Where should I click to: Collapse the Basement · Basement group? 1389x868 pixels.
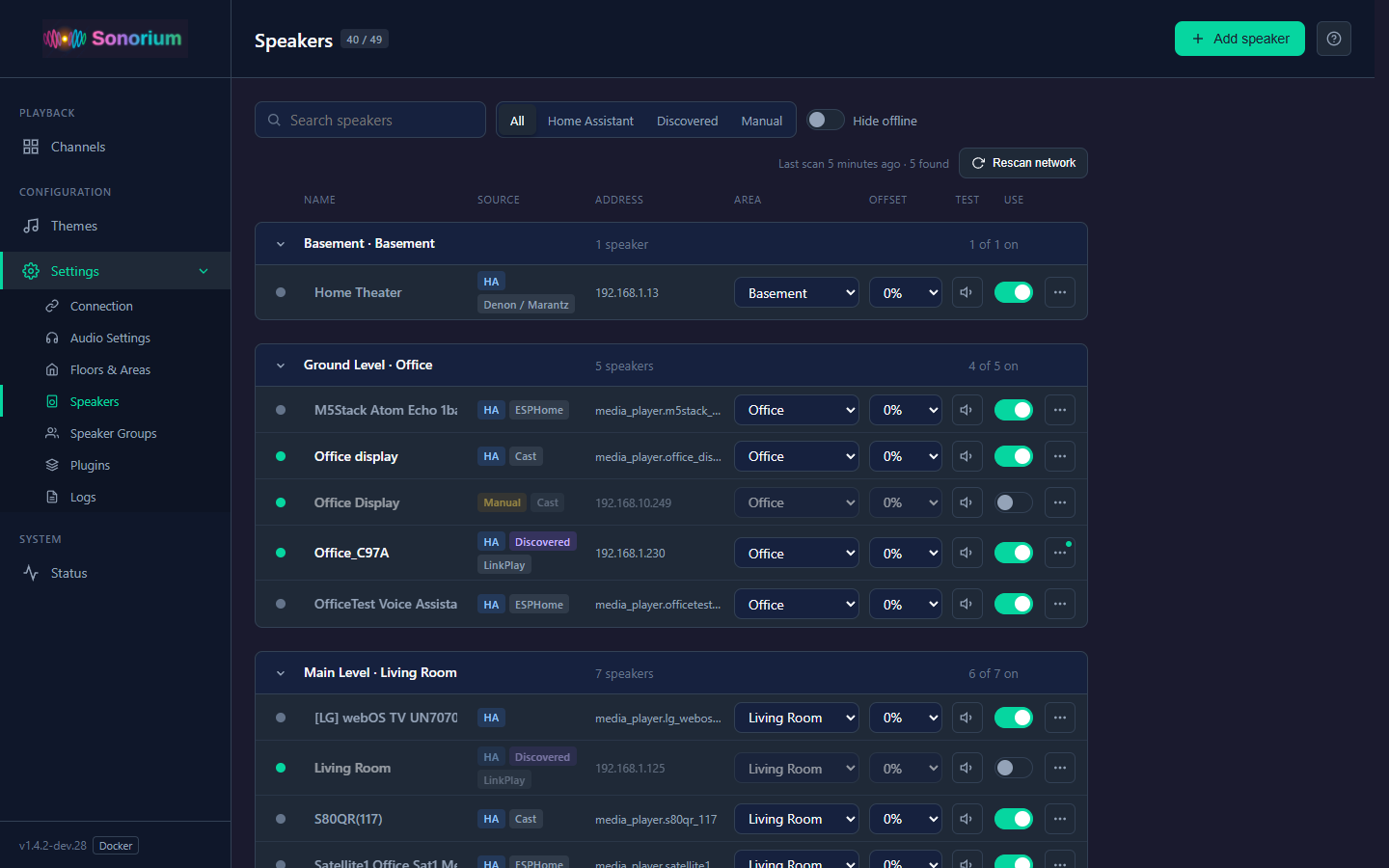pos(281,244)
